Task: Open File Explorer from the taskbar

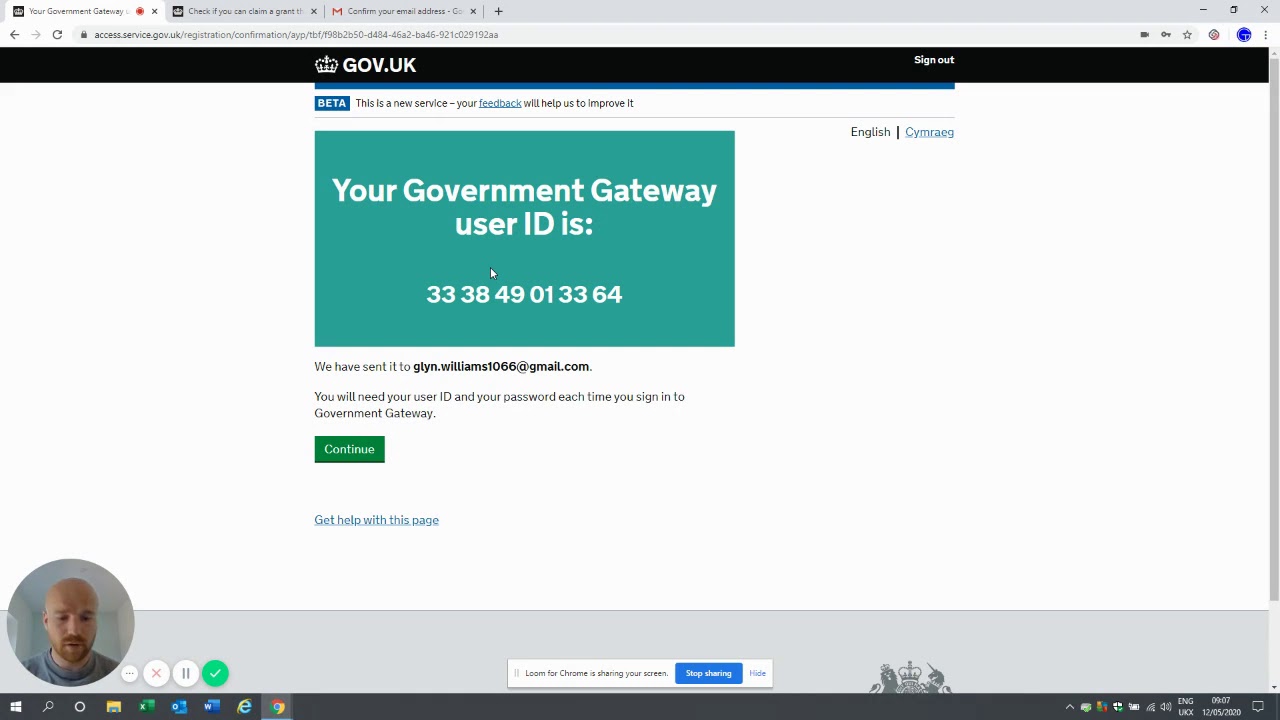Action: (x=113, y=707)
